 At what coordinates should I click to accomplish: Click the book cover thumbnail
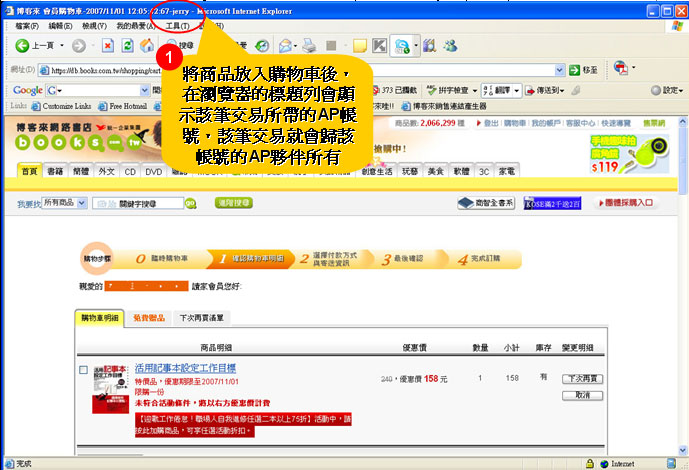point(111,389)
